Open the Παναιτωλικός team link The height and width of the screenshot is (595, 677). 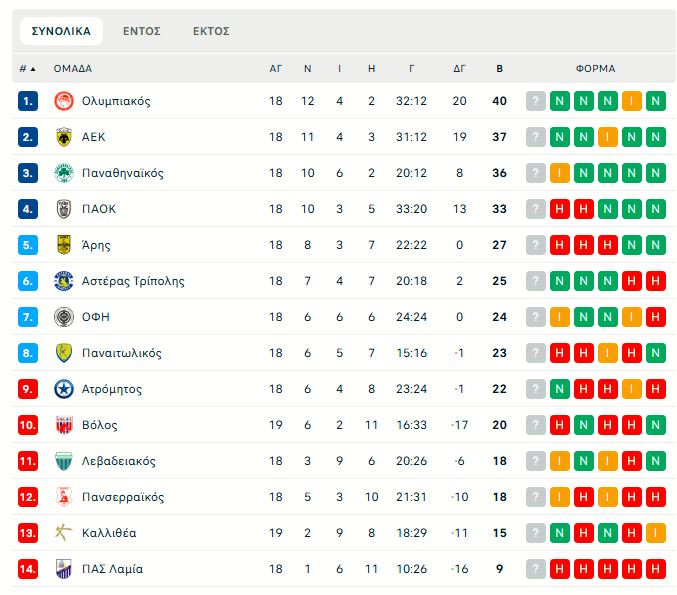122,353
